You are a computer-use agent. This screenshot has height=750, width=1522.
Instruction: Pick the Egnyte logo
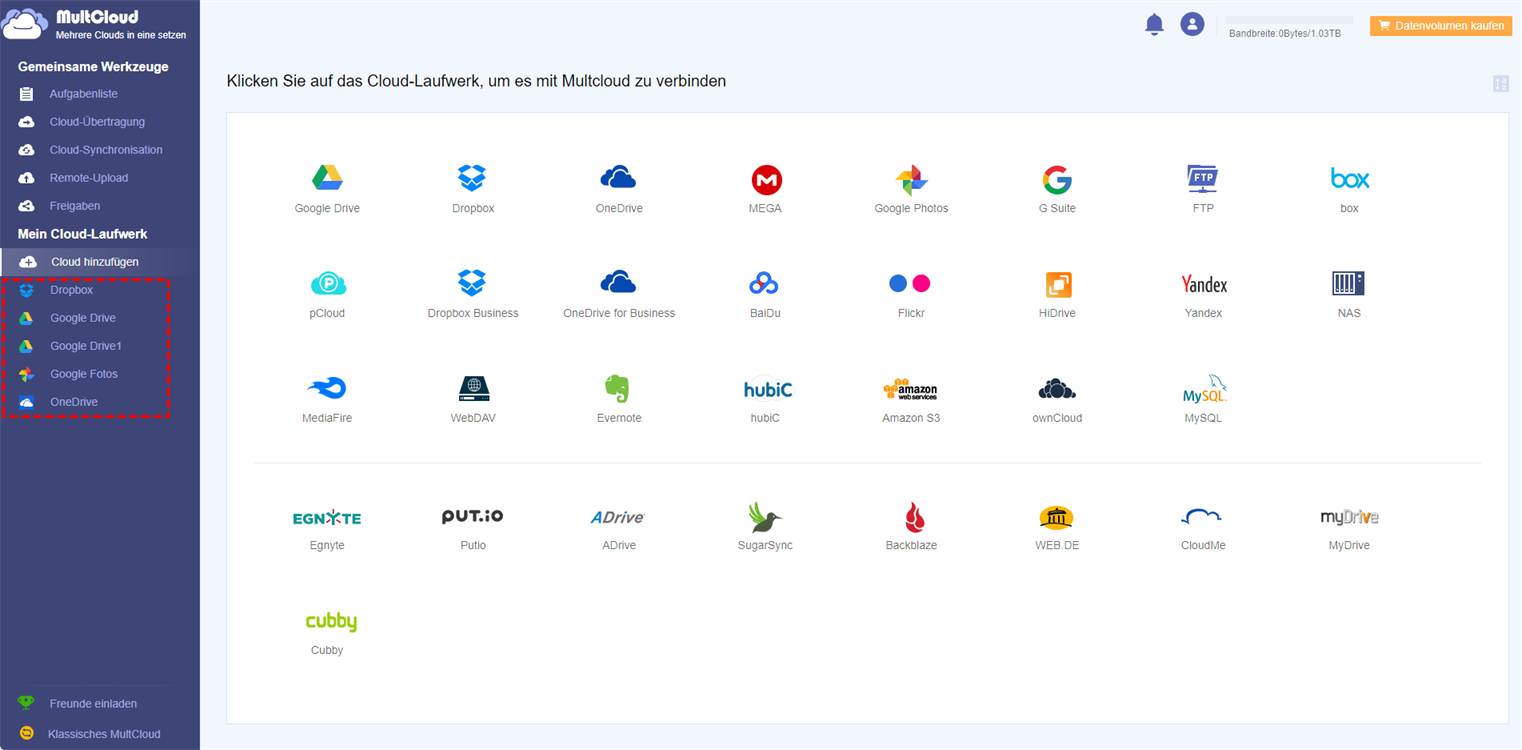pos(327,518)
